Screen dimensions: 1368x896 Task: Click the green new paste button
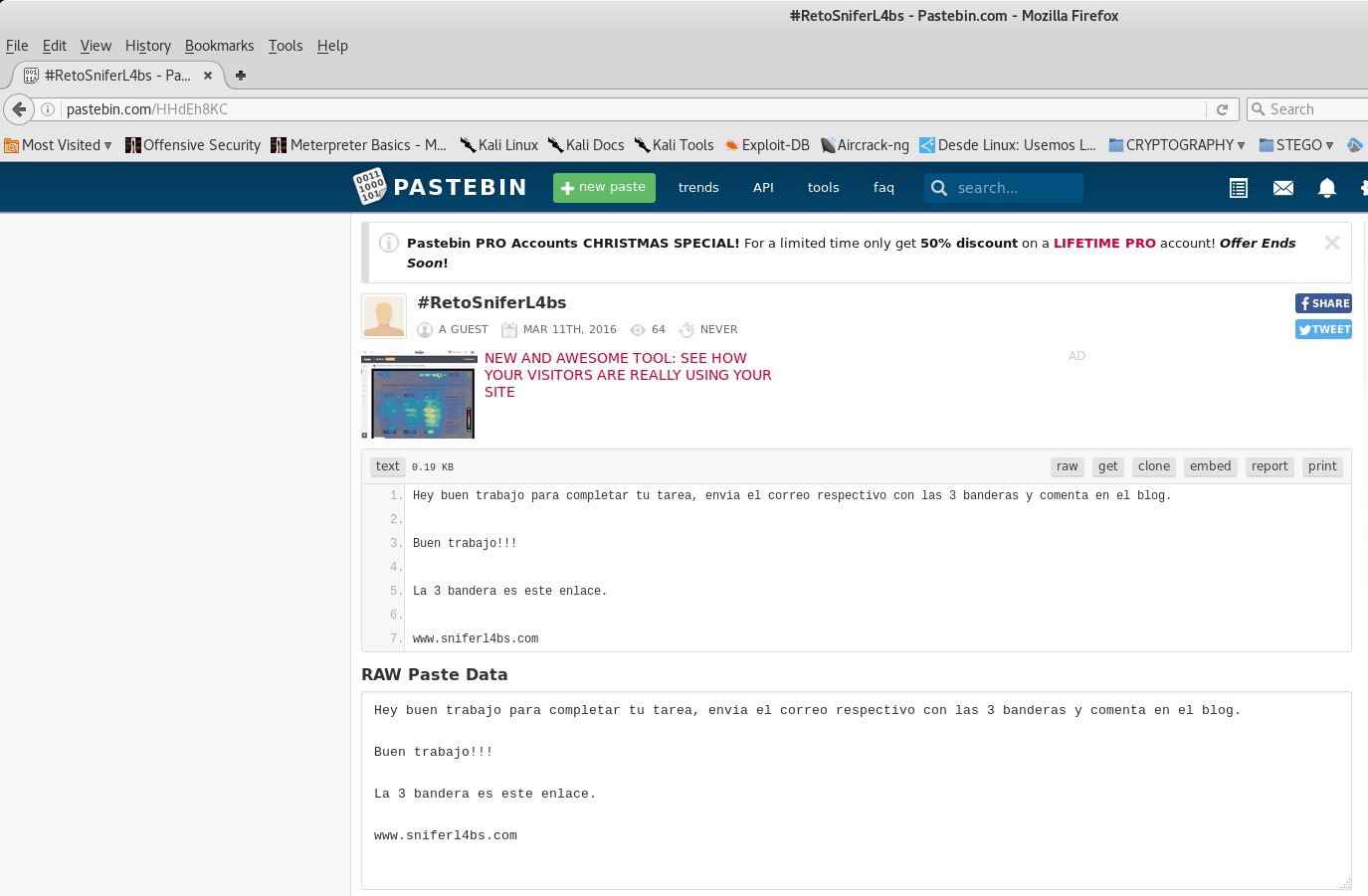click(x=604, y=188)
